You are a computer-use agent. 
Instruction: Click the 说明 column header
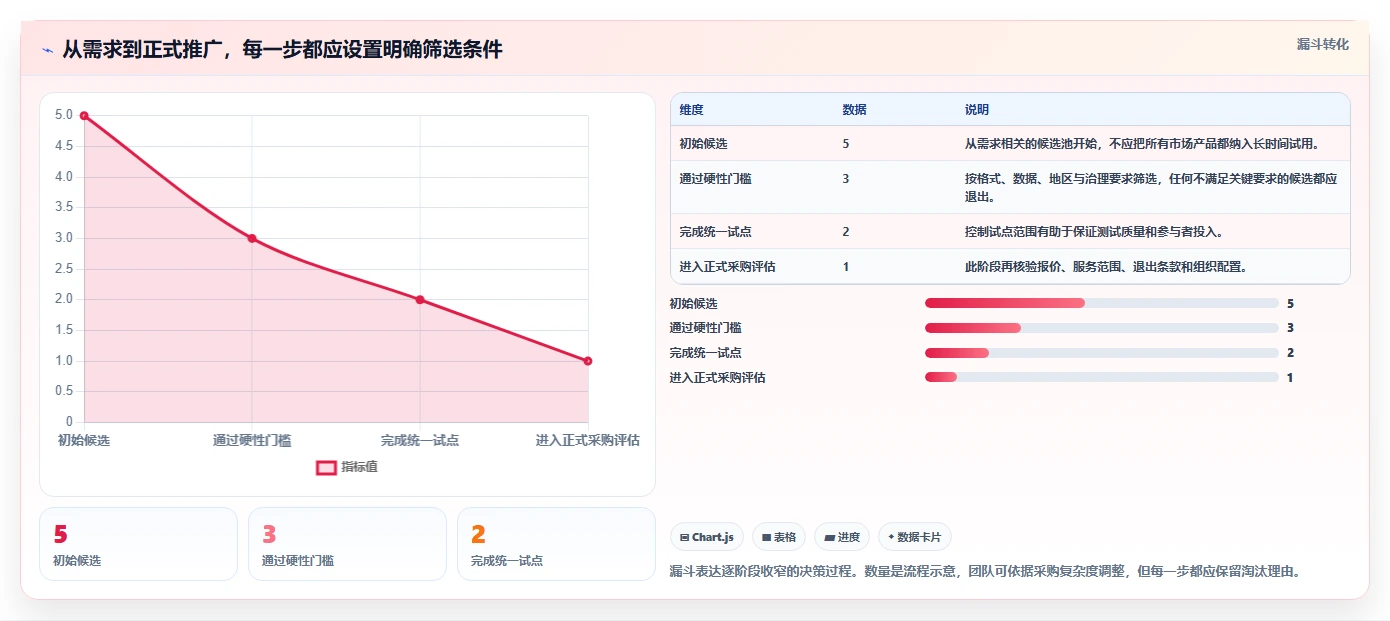pyautogui.click(x=977, y=110)
